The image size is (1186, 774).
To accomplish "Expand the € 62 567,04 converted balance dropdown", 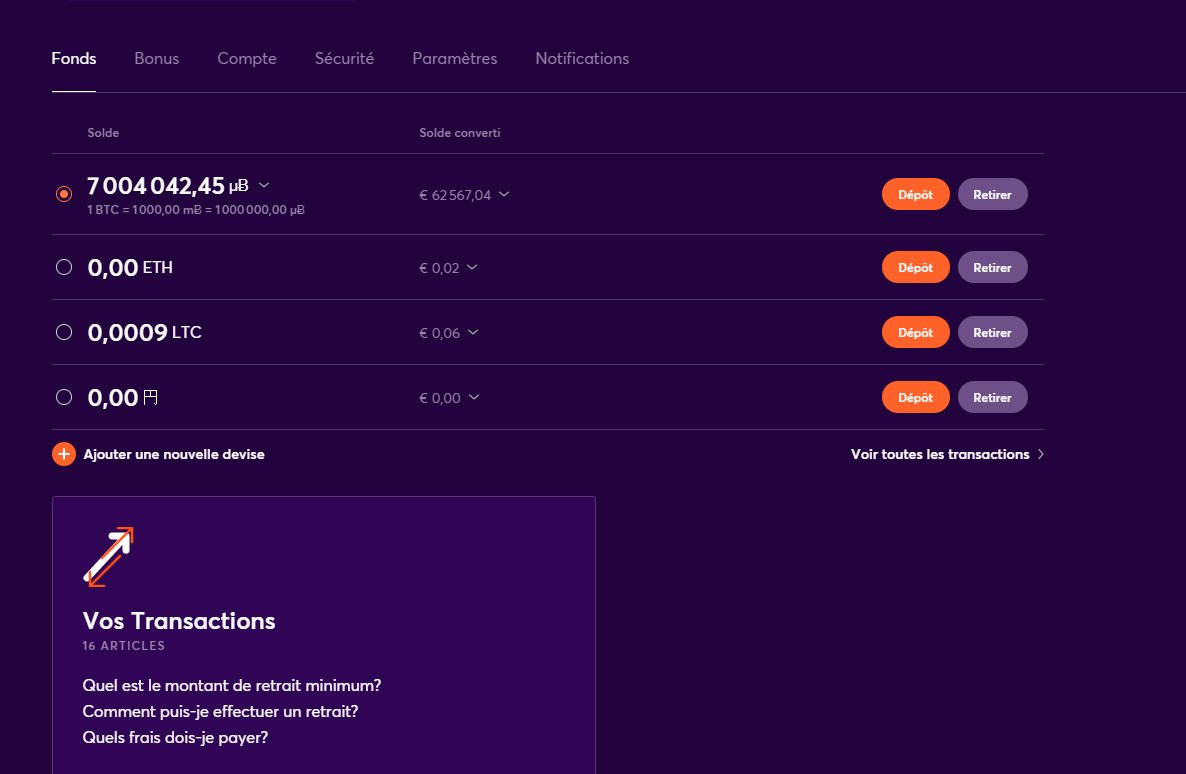I will [505, 194].
